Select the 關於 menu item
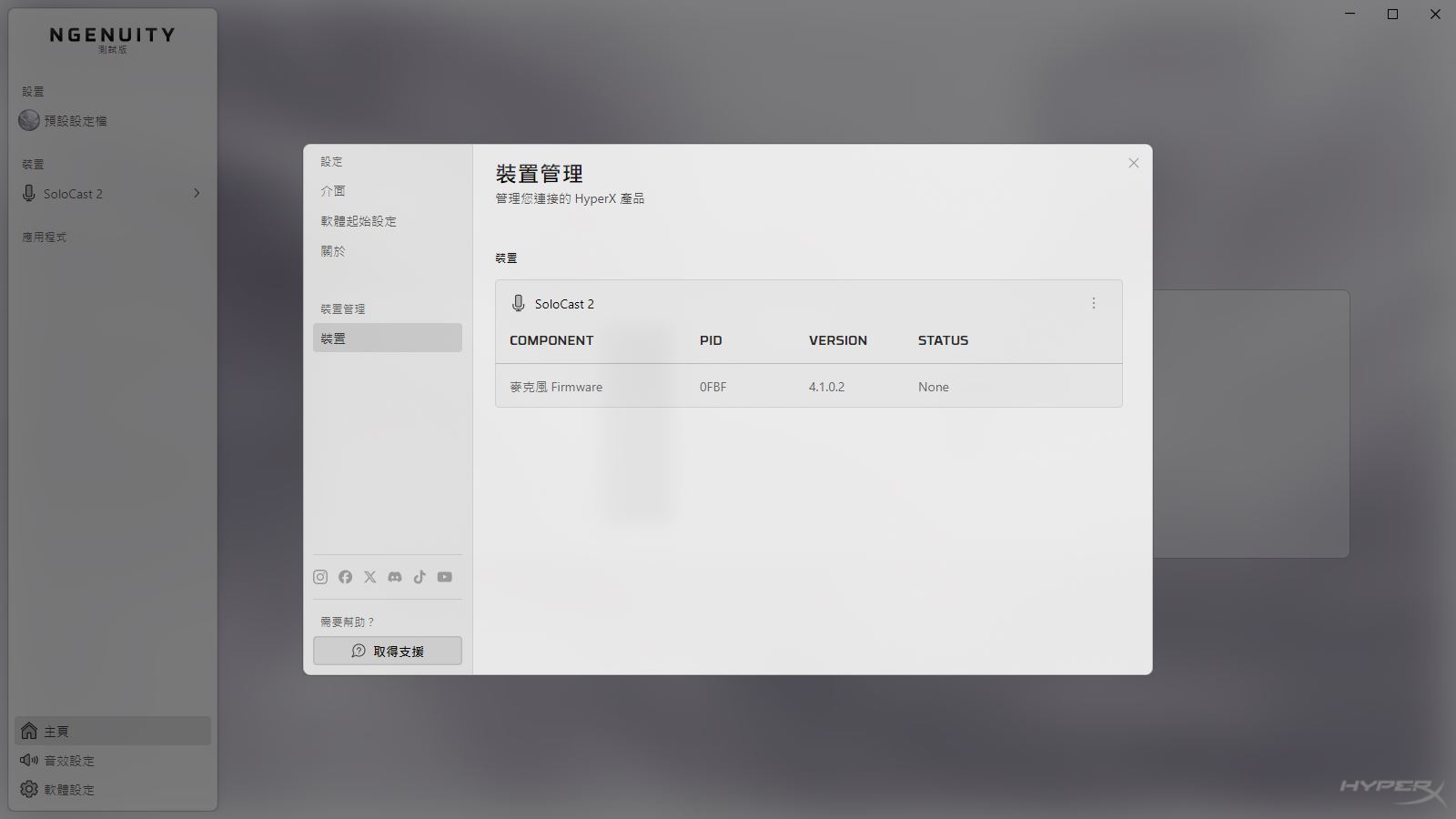This screenshot has height=819, width=1456. click(388, 251)
